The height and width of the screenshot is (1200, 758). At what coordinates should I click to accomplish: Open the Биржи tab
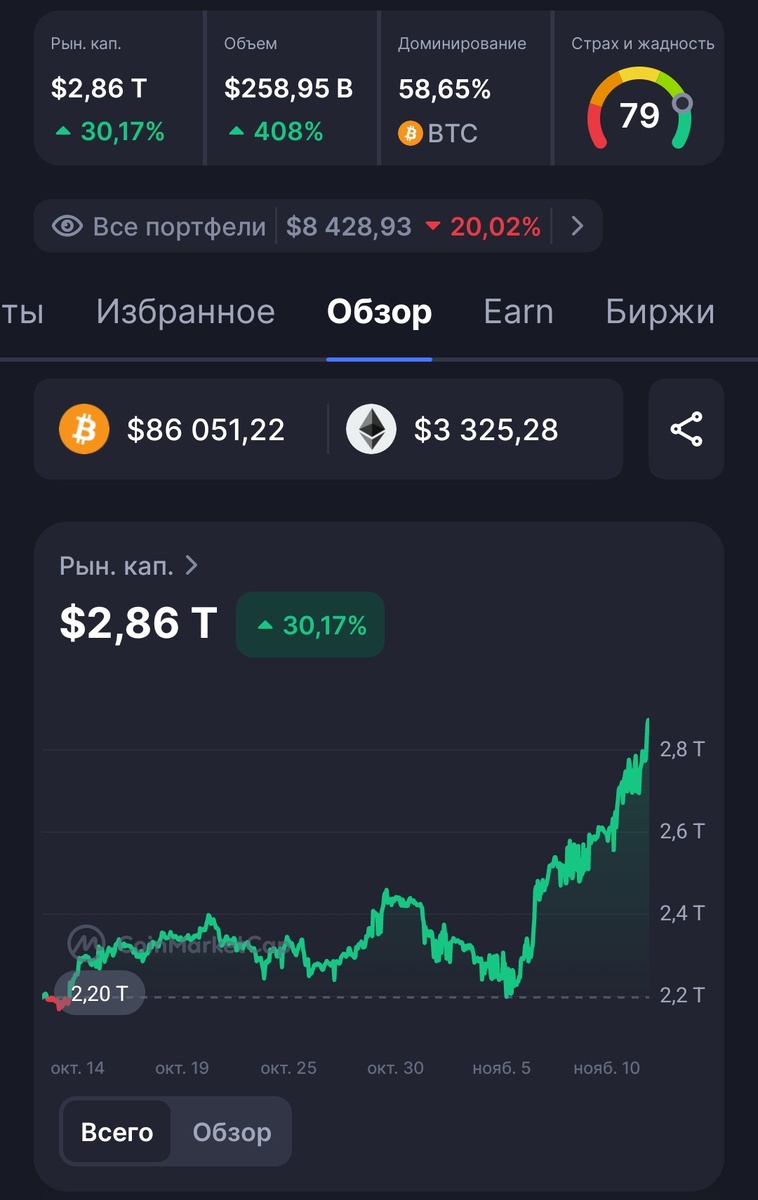(x=660, y=312)
